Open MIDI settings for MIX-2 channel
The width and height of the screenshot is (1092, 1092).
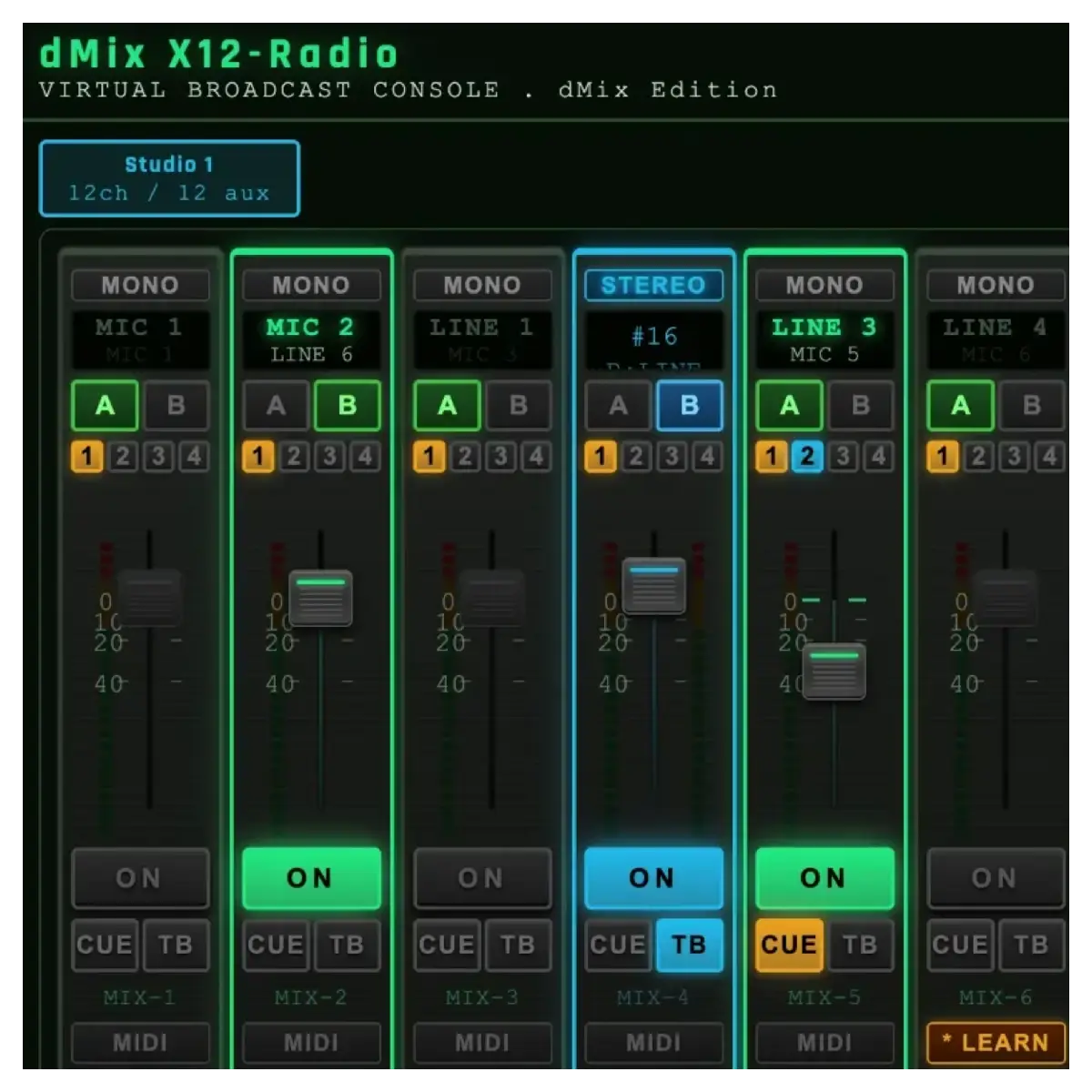[x=311, y=1043]
